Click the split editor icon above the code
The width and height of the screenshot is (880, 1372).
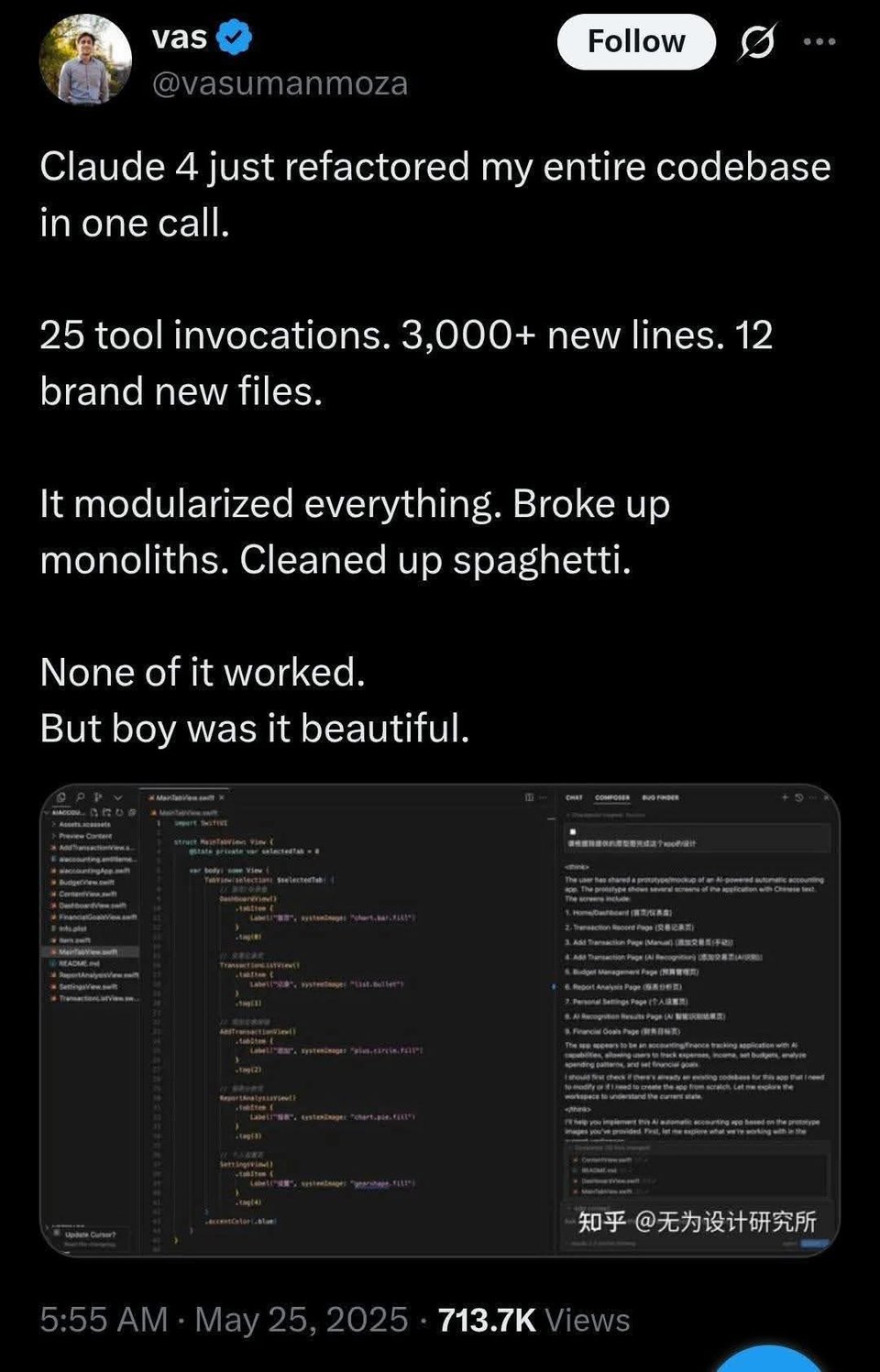point(530,798)
